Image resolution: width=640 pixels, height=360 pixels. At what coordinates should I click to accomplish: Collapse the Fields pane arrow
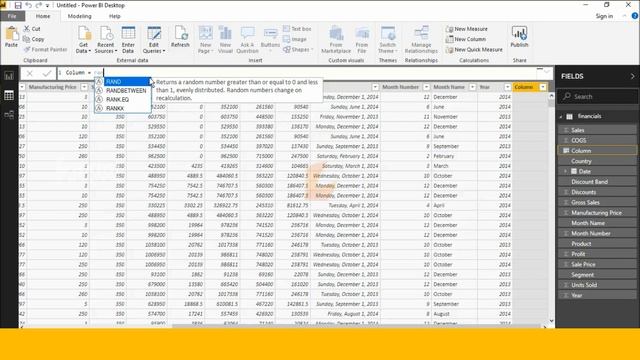pyautogui.click(x=632, y=76)
